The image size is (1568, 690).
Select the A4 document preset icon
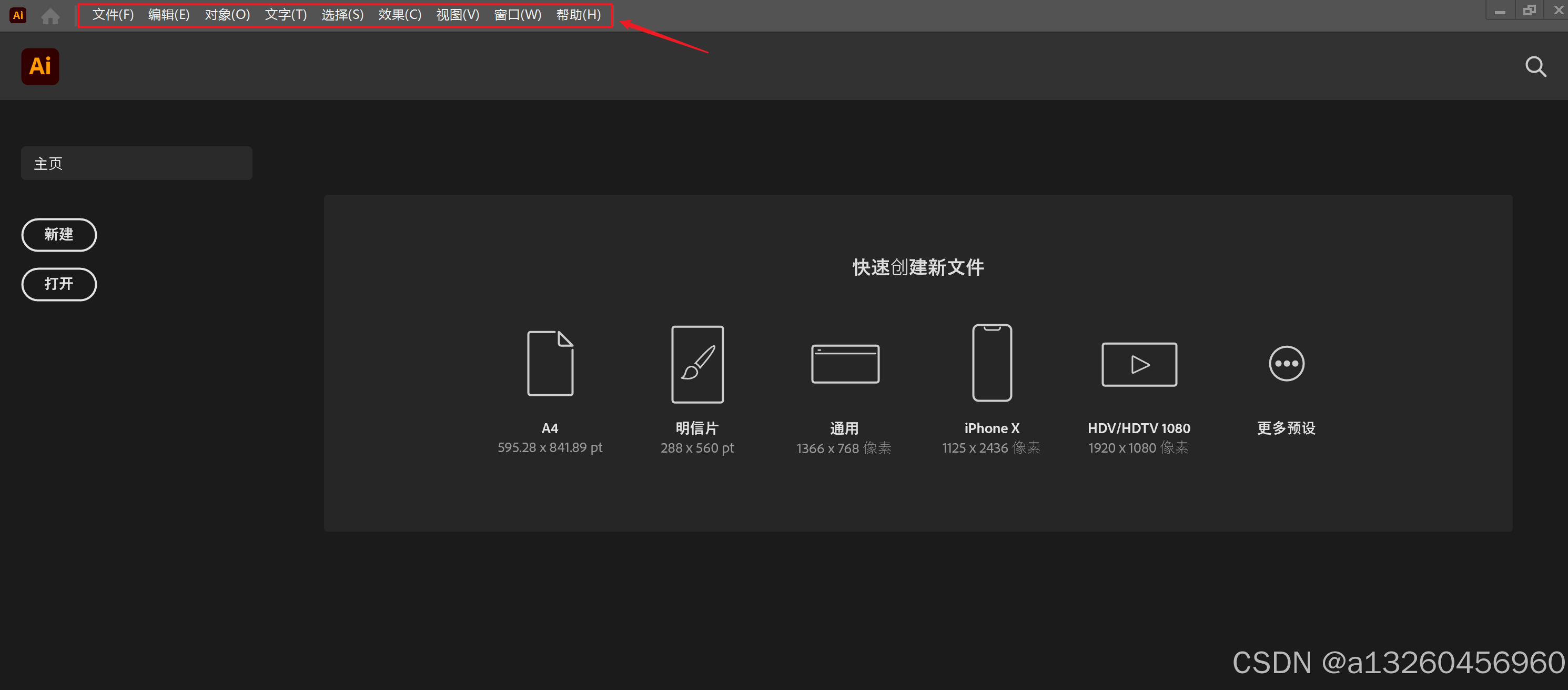550,364
